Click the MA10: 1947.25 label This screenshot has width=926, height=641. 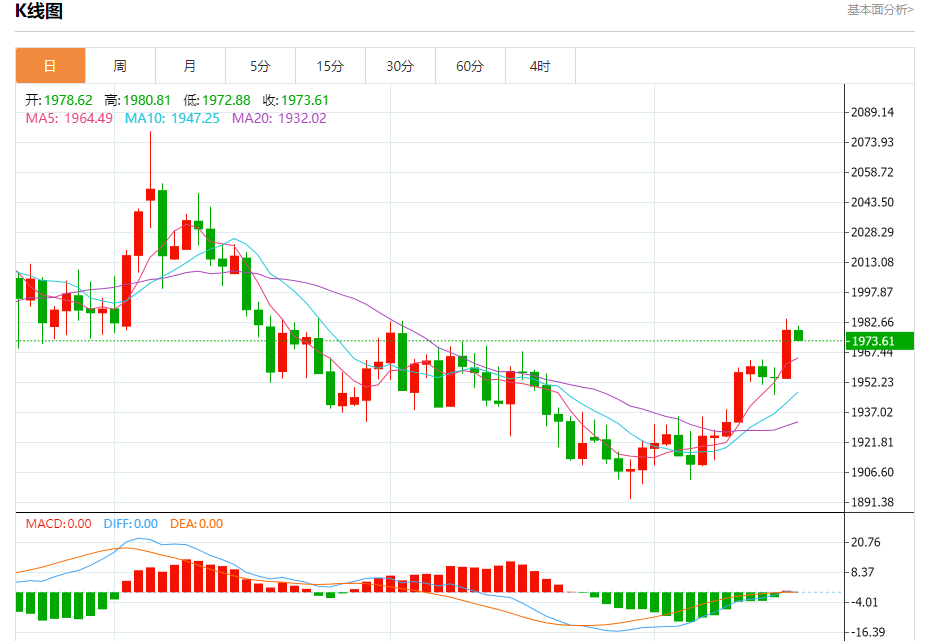[172, 118]
